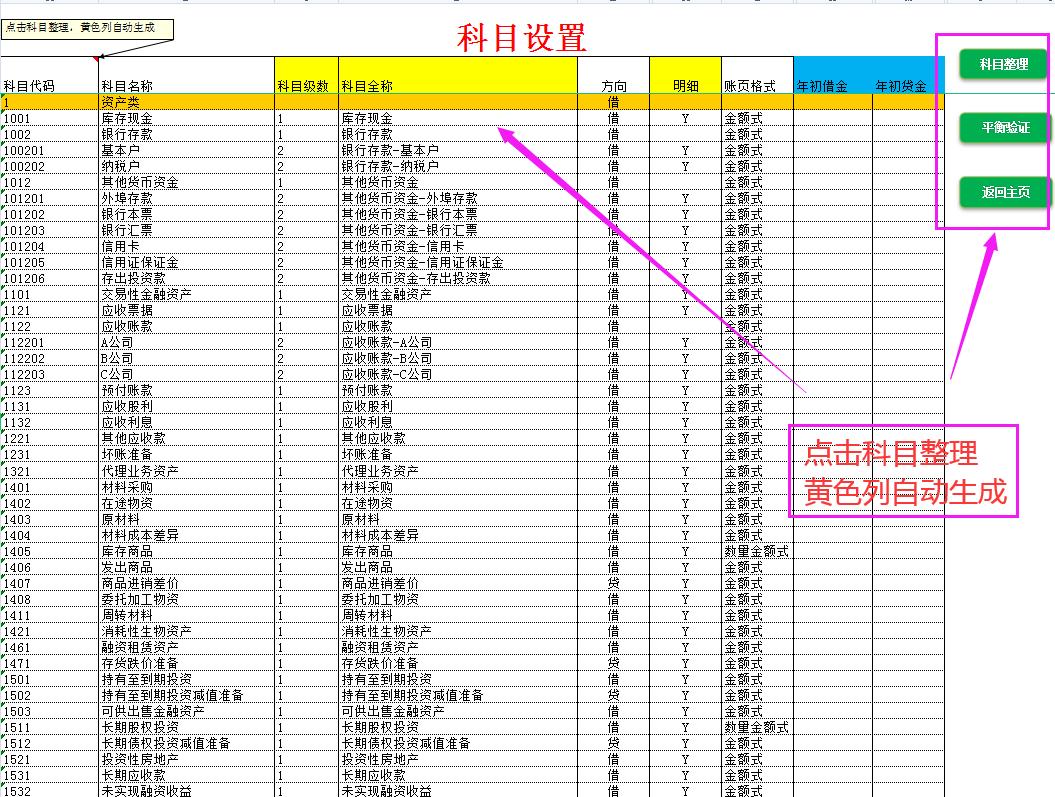
Task: Click the 返回主页 green button
Action: 1005,192
